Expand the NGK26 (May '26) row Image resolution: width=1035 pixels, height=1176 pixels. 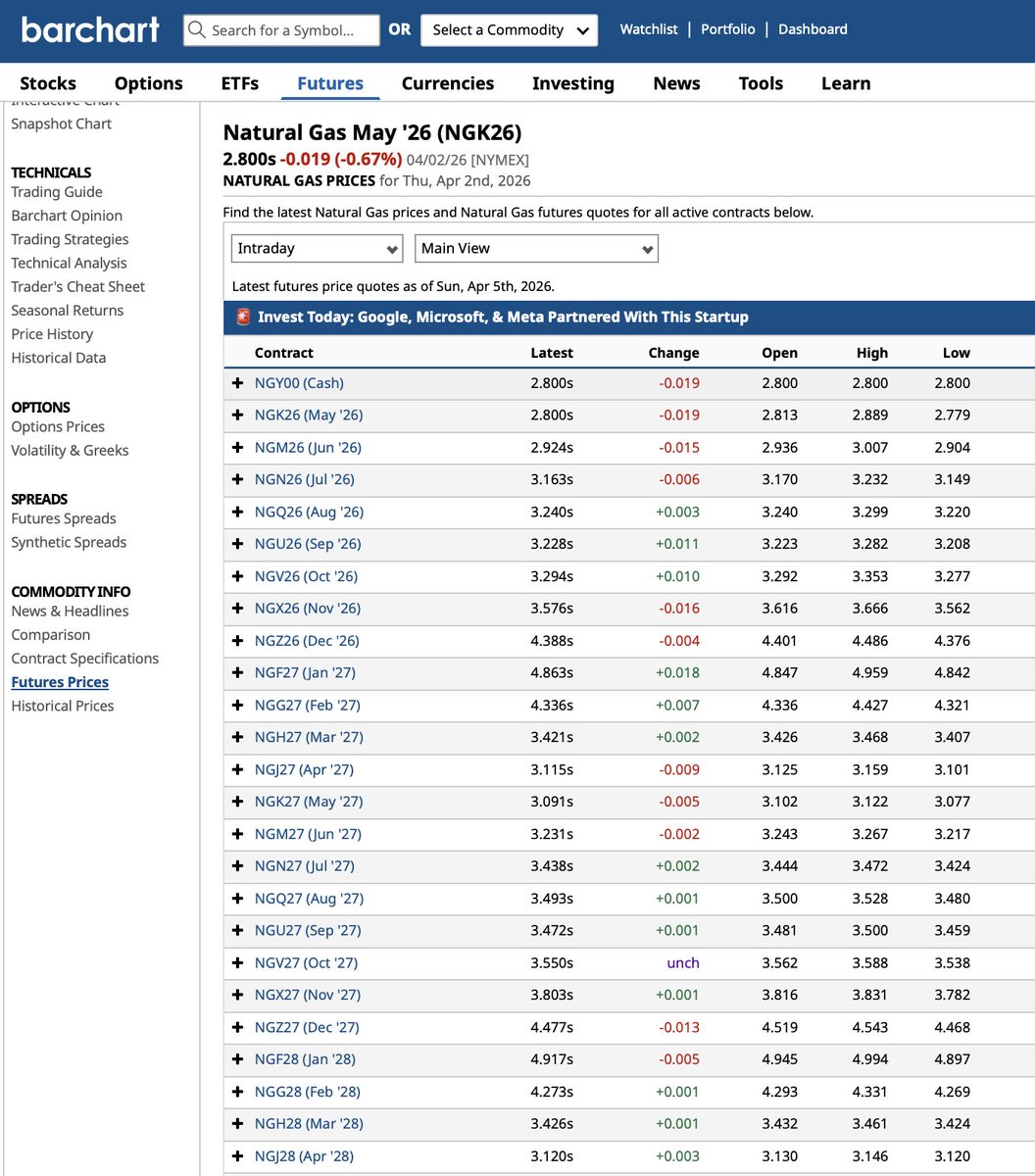237,416
